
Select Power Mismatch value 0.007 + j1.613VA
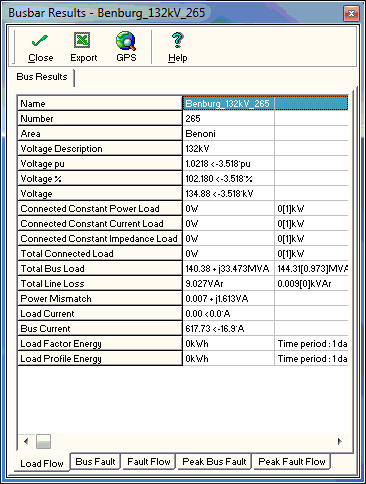coord(228,298)
